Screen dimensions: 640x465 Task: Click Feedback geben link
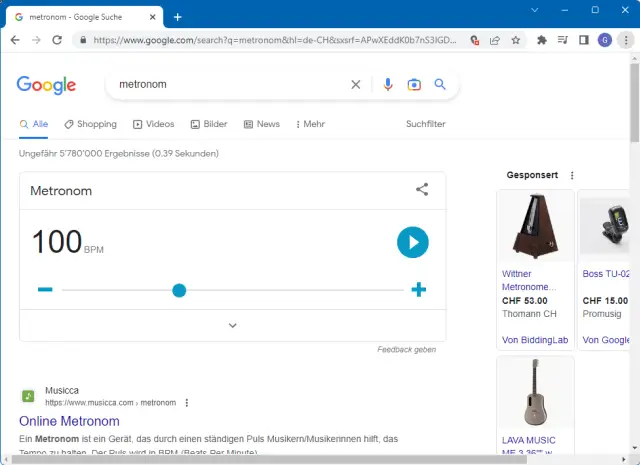pos(407,349)
